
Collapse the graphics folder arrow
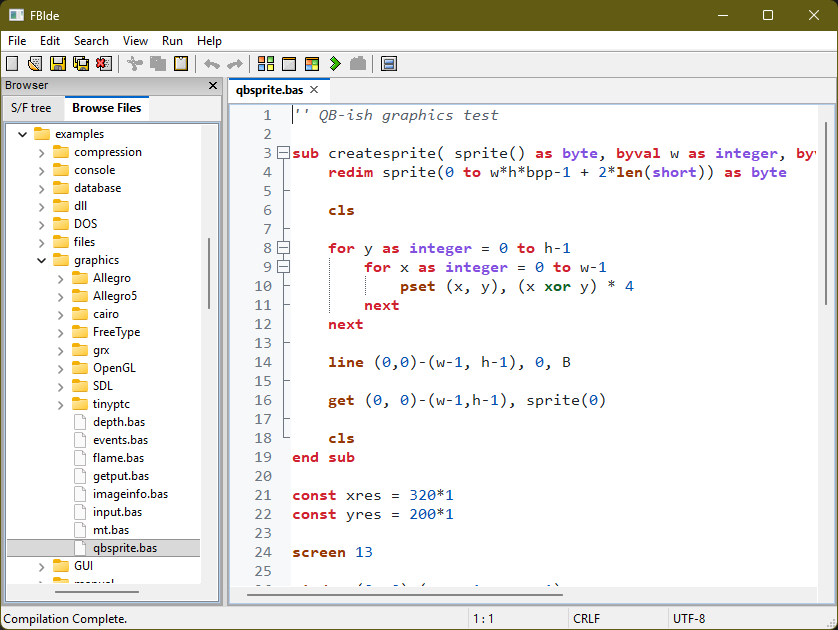click(x=42, y=260)
